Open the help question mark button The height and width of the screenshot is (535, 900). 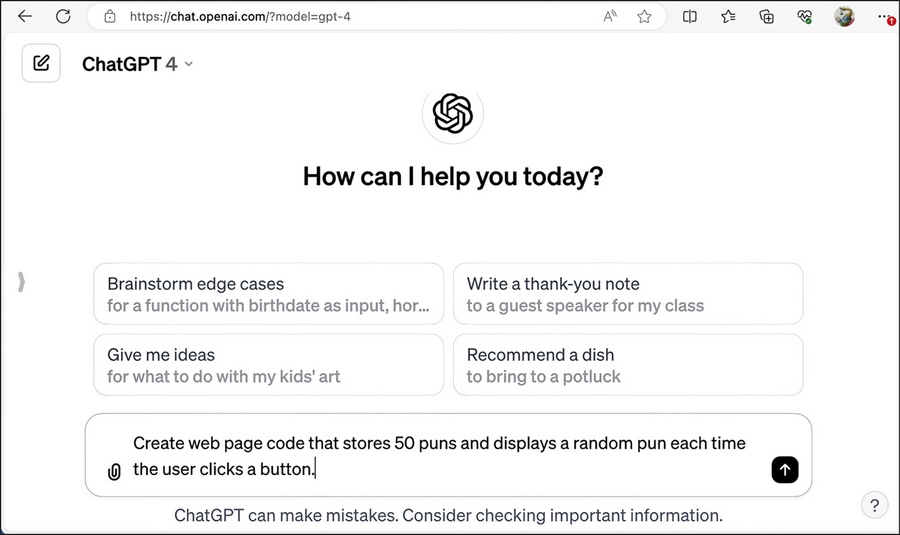[x=874, y=506]
